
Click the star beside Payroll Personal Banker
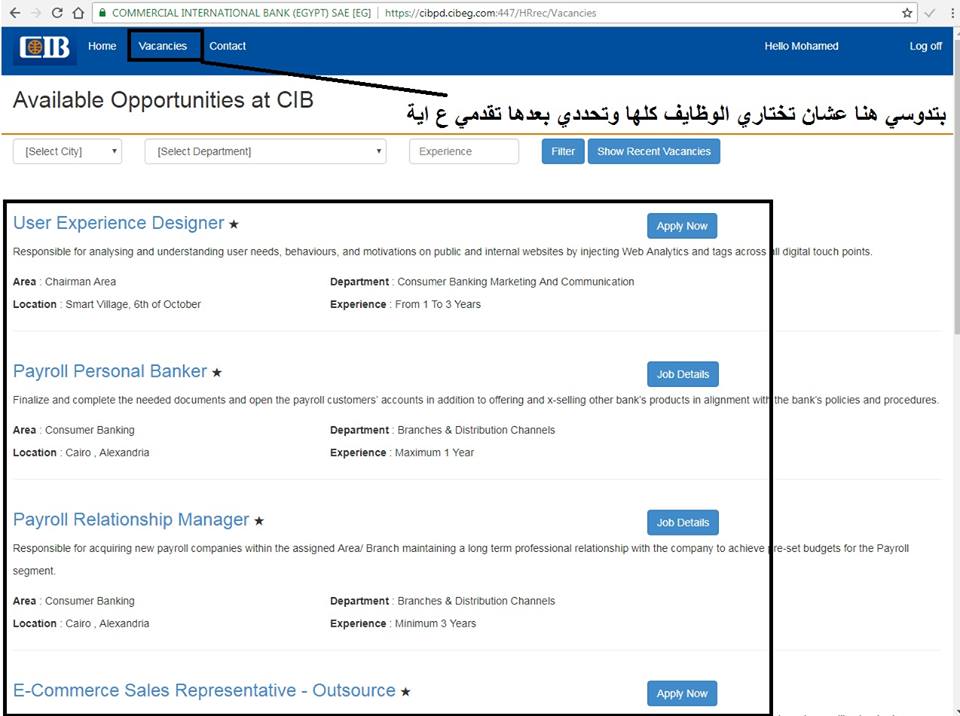click(217, 372)
